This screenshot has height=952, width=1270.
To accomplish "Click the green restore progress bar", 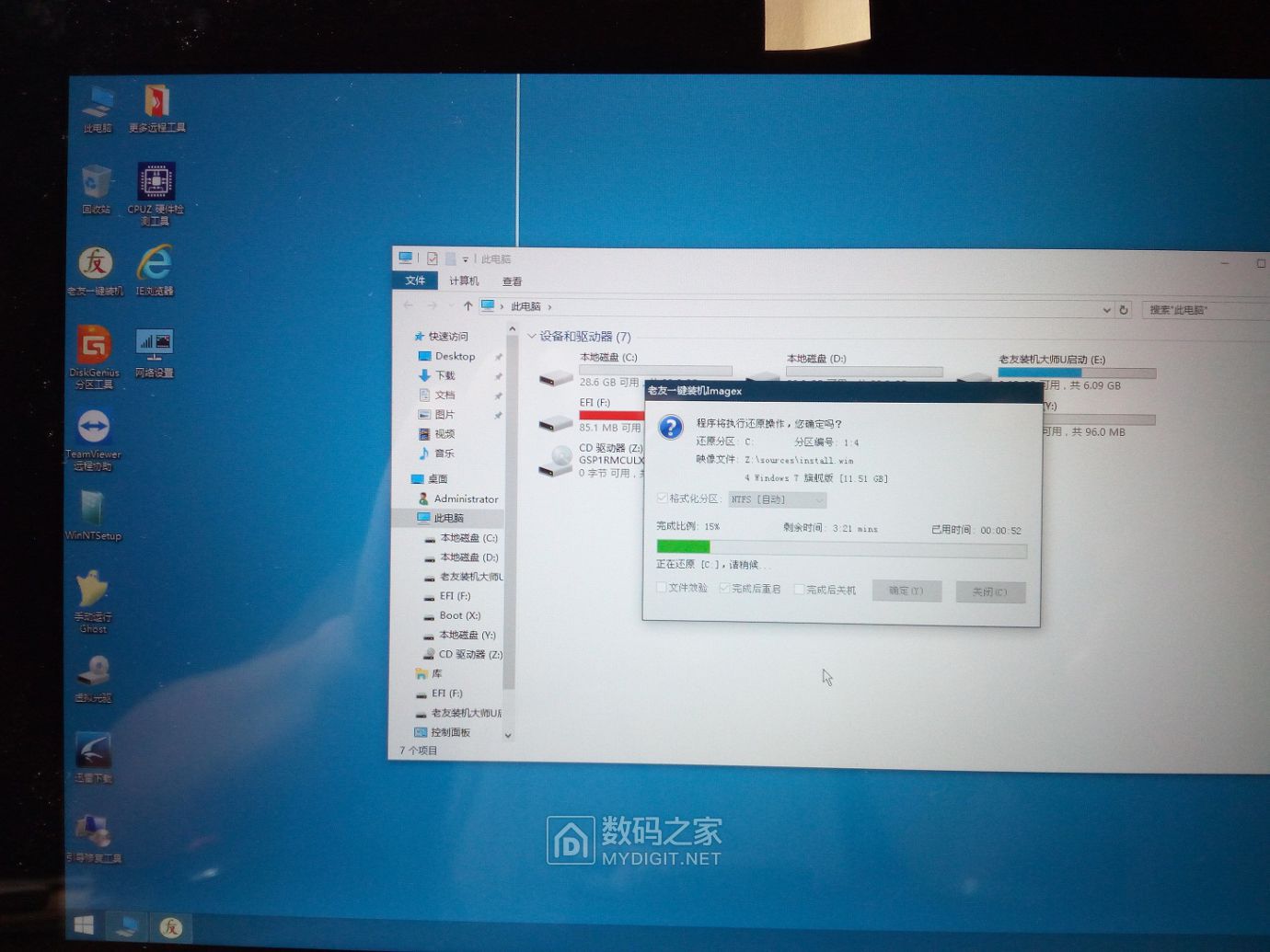I will (x=841, y=549).
